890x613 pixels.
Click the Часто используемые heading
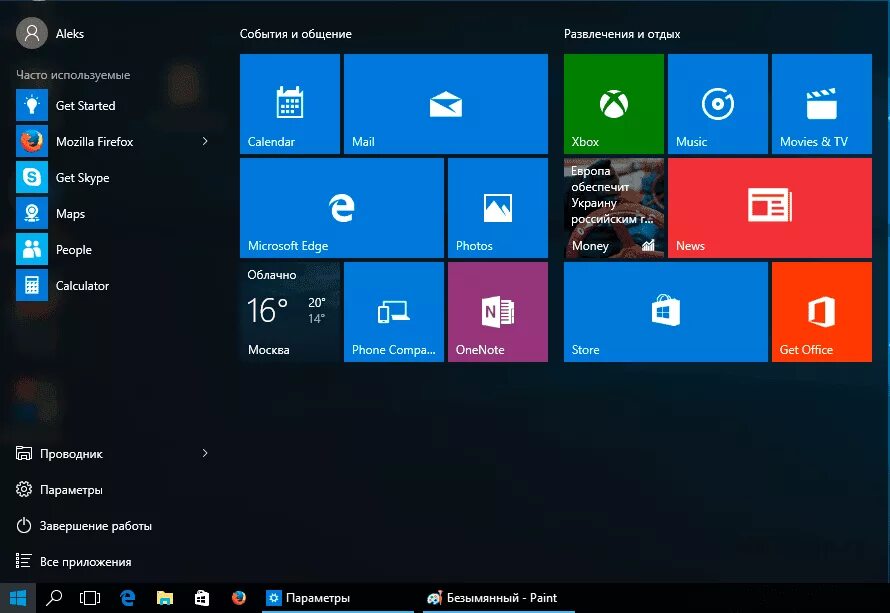73,75
